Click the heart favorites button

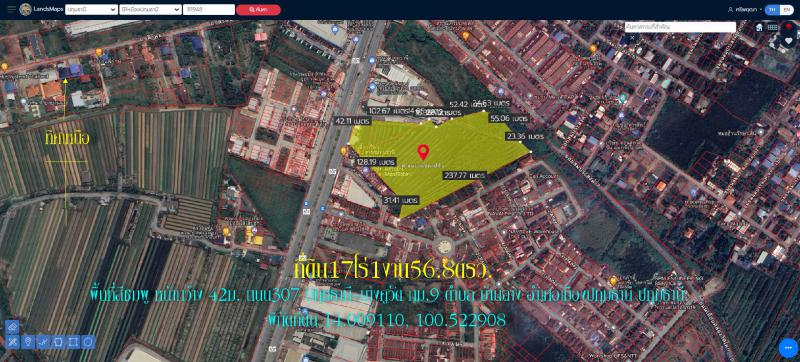tap(789, 41)
